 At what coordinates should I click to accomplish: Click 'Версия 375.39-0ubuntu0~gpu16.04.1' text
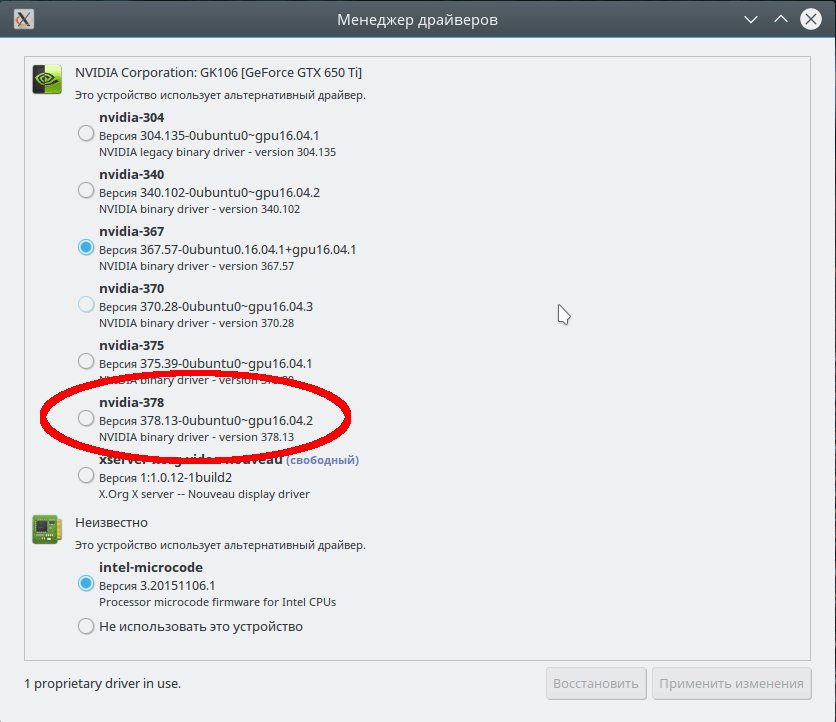tap(206, 364)
